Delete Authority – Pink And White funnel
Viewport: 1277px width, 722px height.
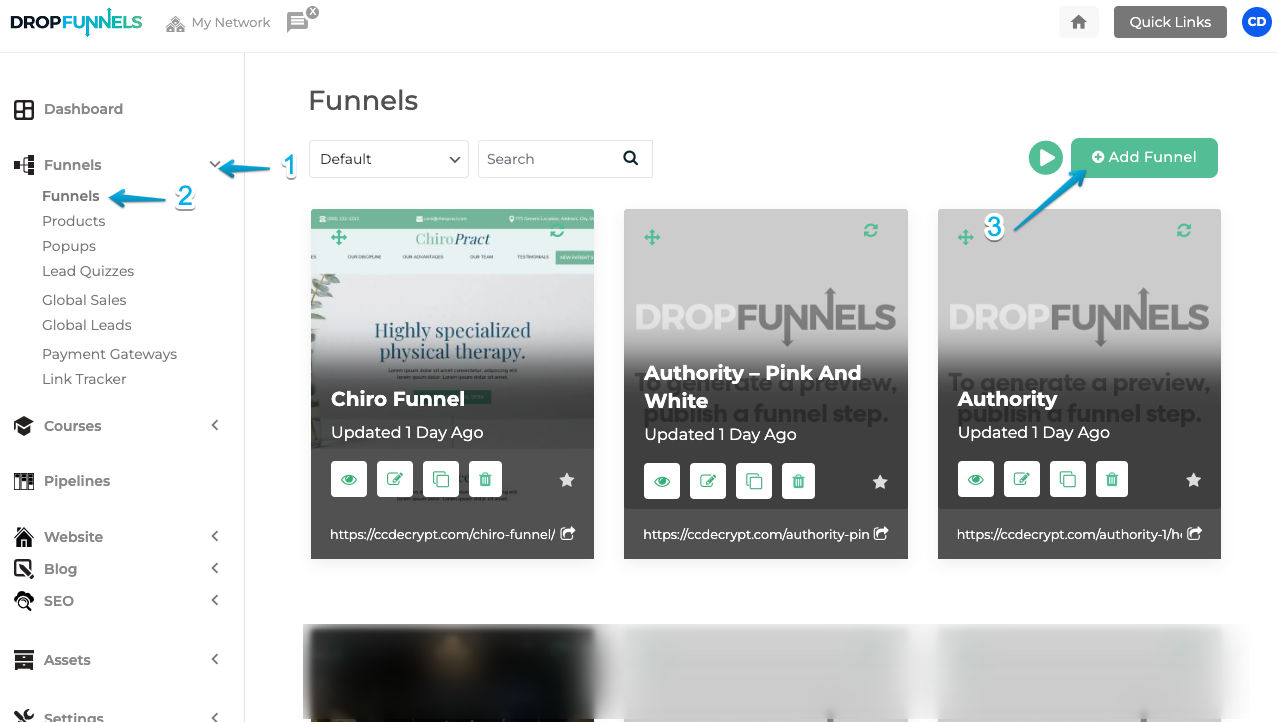[798, 481]
